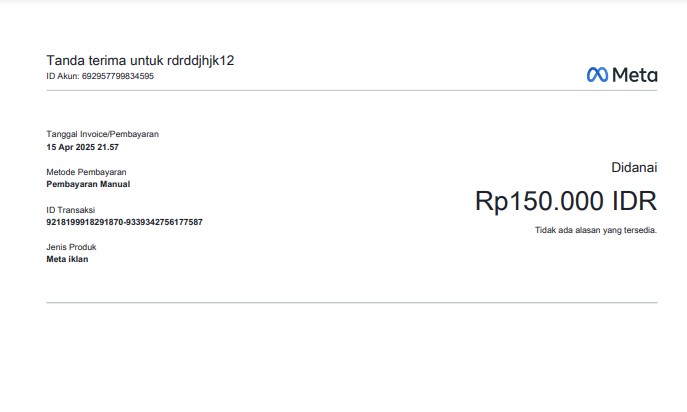Image resolution: width=687 pixels, height=412 pixels.
Task: Click 'Tidak ada alasan yang tersedia.' note
Action: click(x=596, y=231)
